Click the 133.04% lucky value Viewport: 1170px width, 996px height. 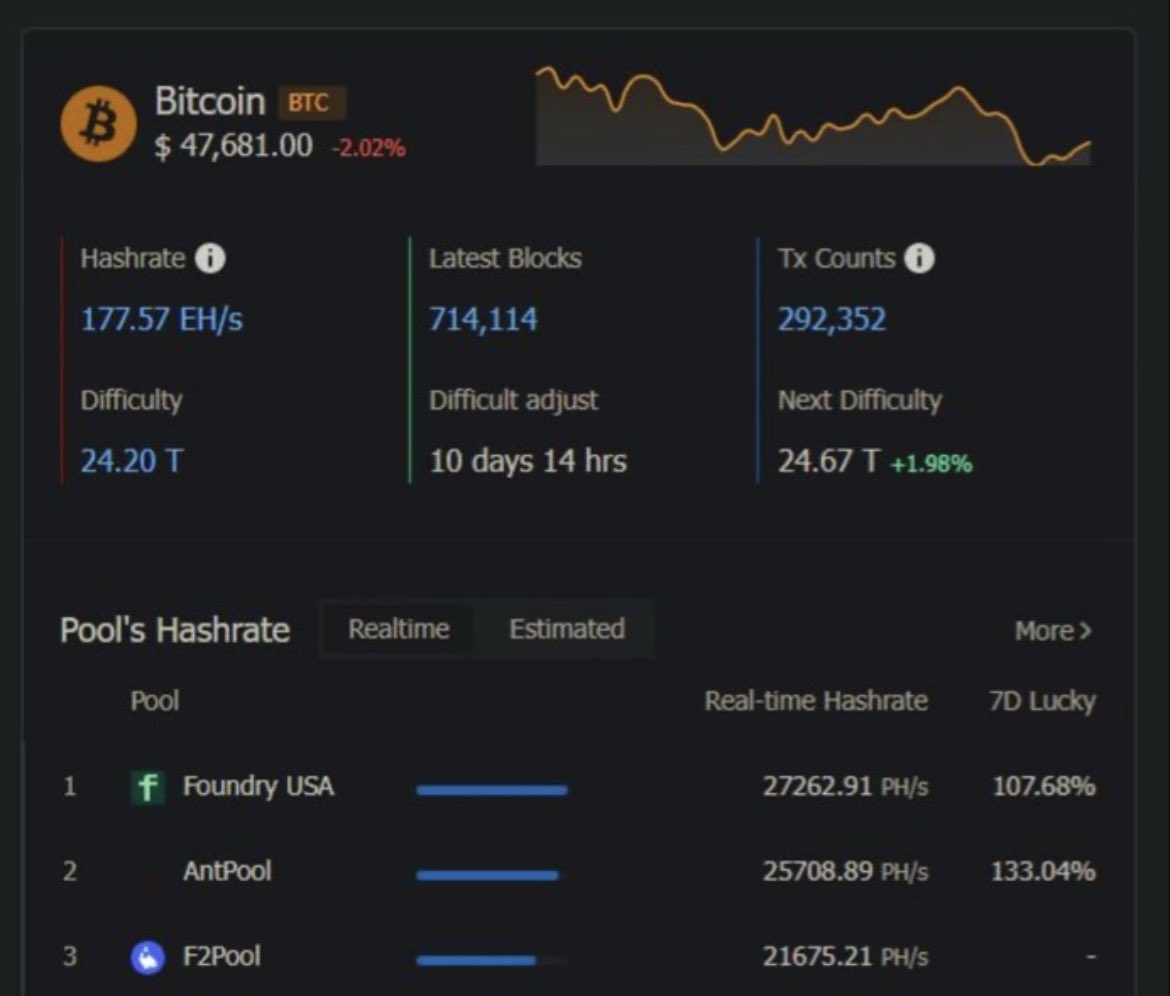[1043, 871]
